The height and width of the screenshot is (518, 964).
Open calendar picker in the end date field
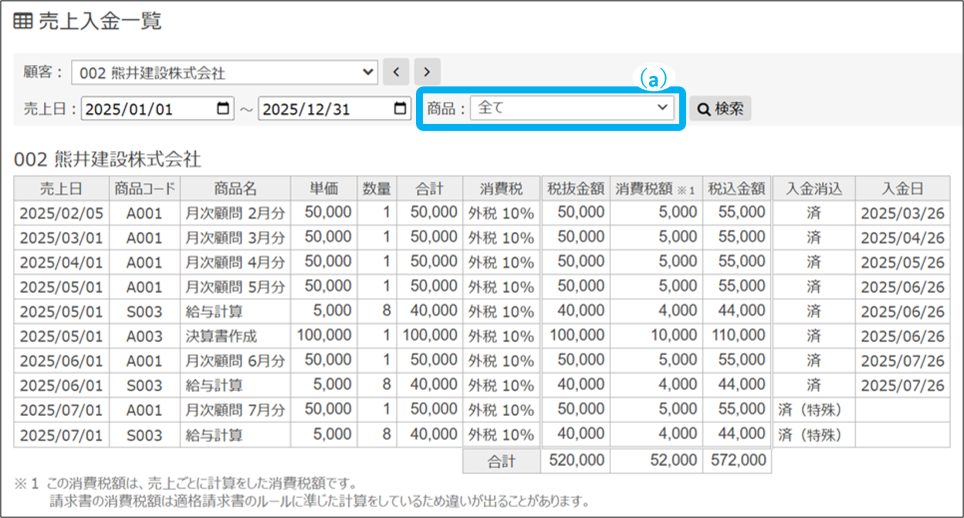(399, 109)
